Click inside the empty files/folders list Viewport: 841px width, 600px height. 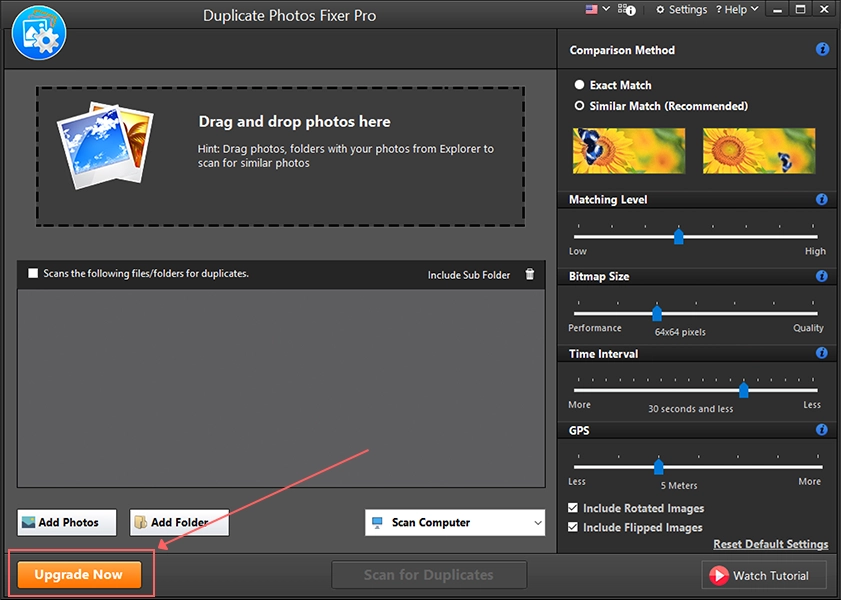pyautogui.click(x=281, y=388)
